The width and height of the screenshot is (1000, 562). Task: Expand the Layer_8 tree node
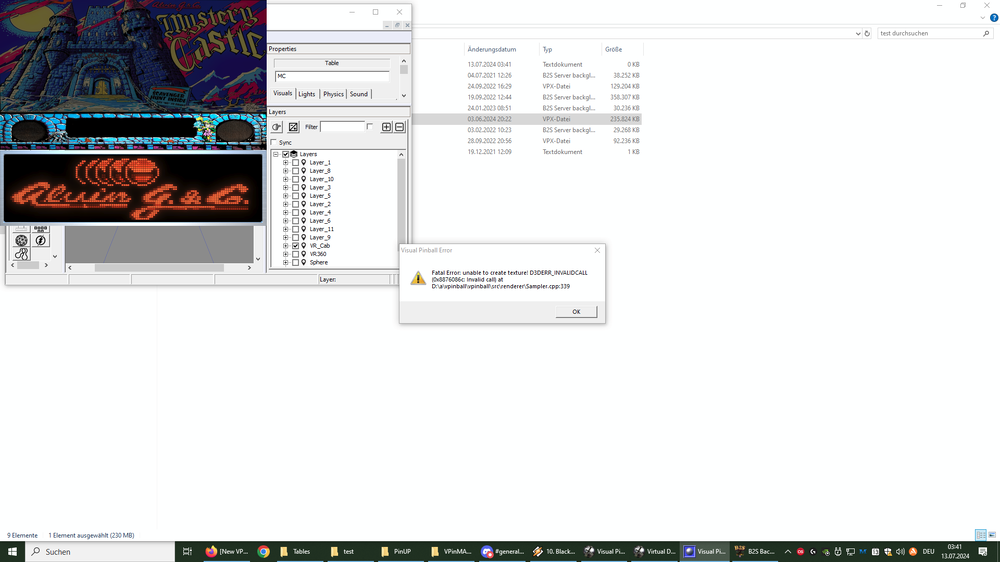[x=286, y=171]
